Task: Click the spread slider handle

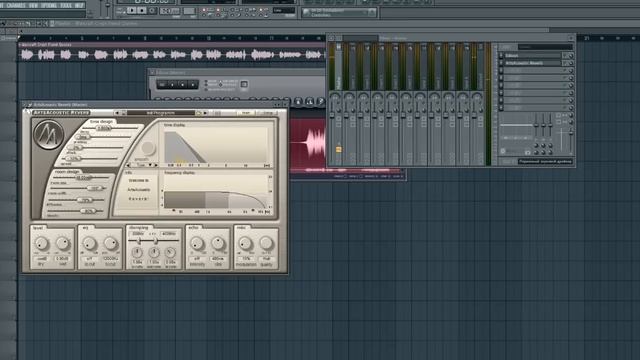Action: 73,158
